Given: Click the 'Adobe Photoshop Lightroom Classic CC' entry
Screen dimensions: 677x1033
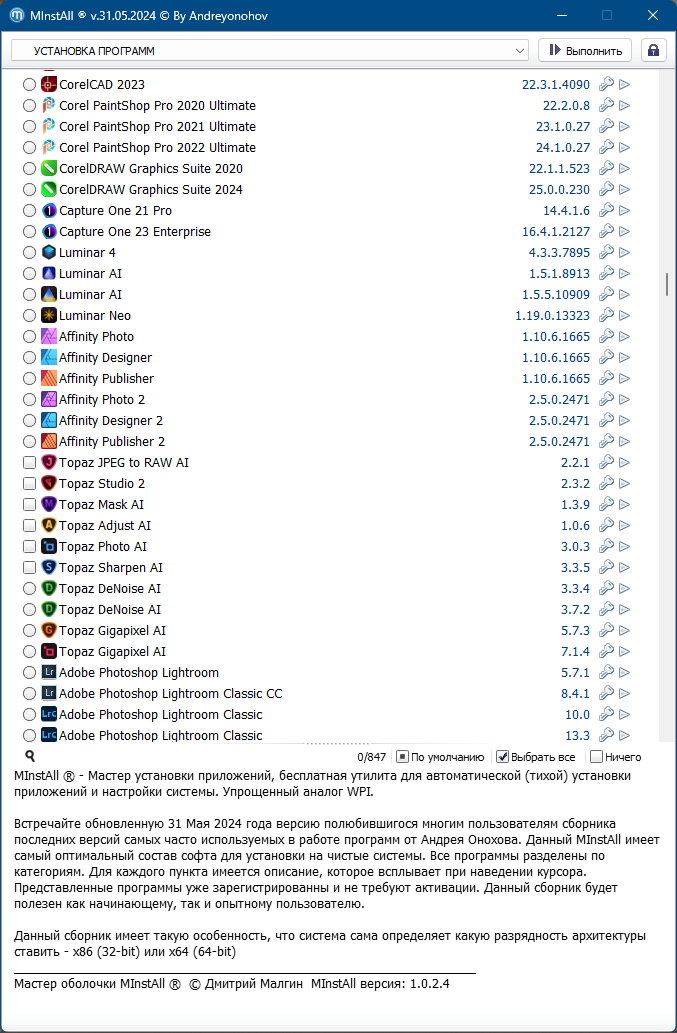Looking at the screenshot, I should click(171, 694).
